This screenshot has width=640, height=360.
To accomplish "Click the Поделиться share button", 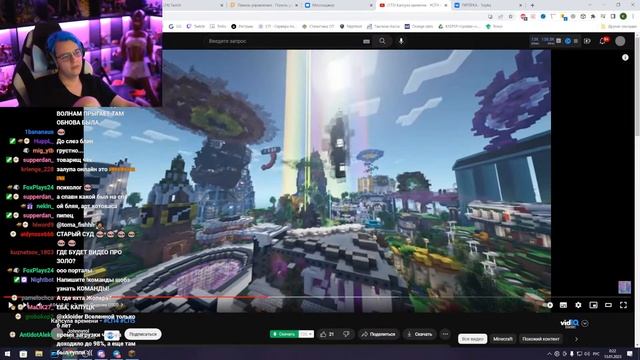I will [378, 334].
